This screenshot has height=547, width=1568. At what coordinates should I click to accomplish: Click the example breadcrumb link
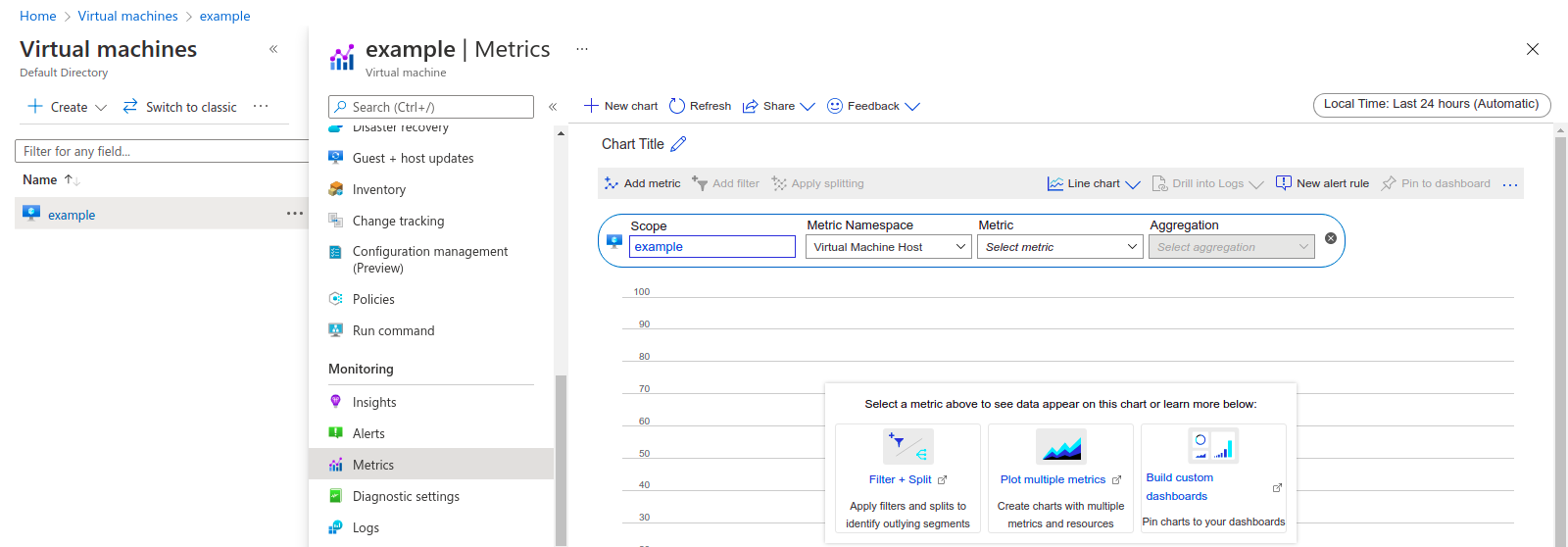(x=224, y=16)
